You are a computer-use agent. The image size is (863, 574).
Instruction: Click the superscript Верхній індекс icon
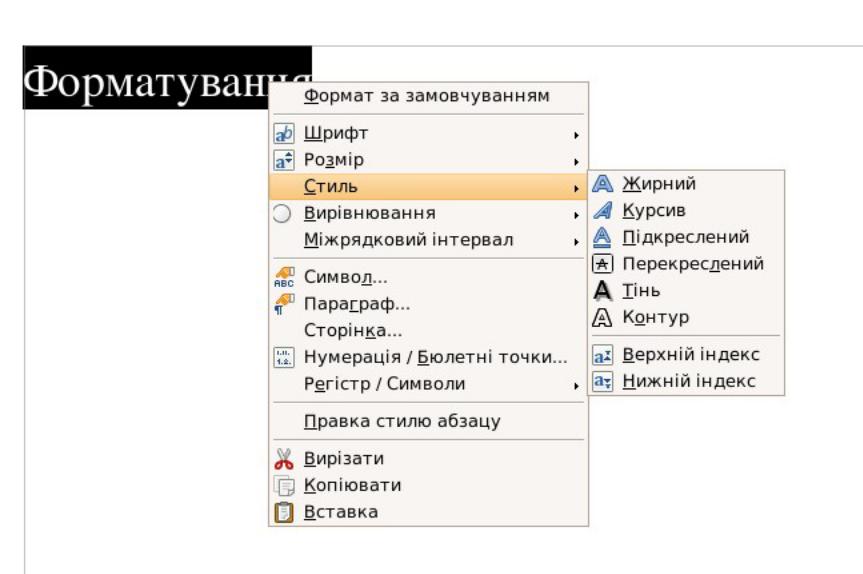[602, 356]
